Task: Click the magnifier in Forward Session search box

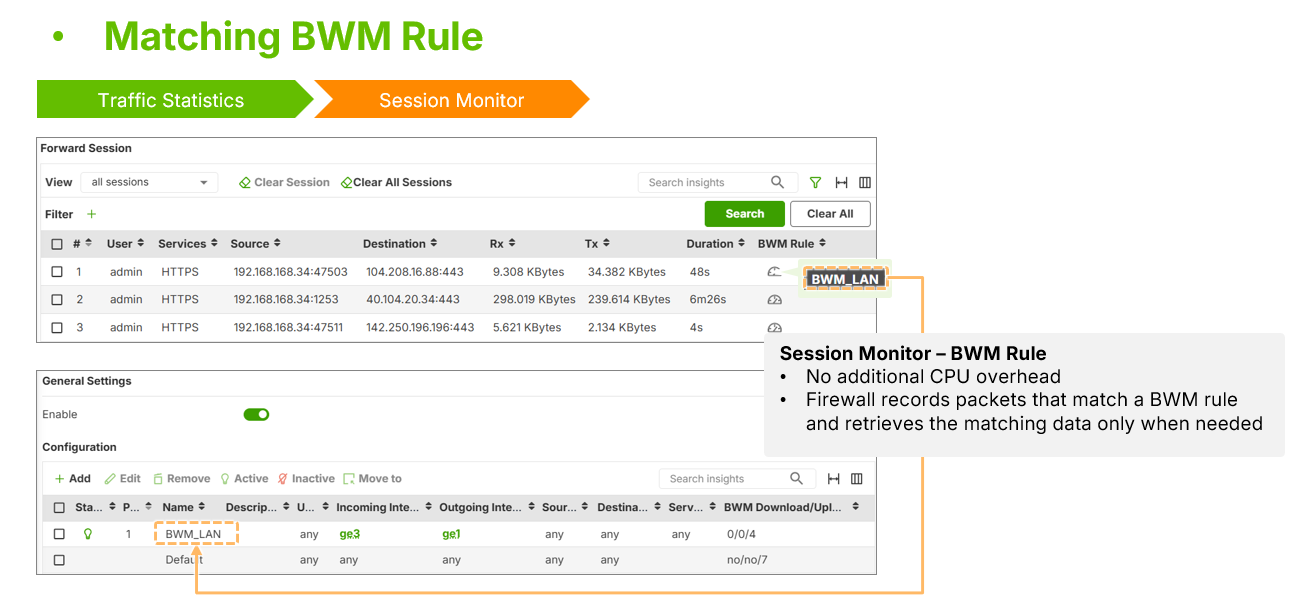Action: [x=777, y=182]
